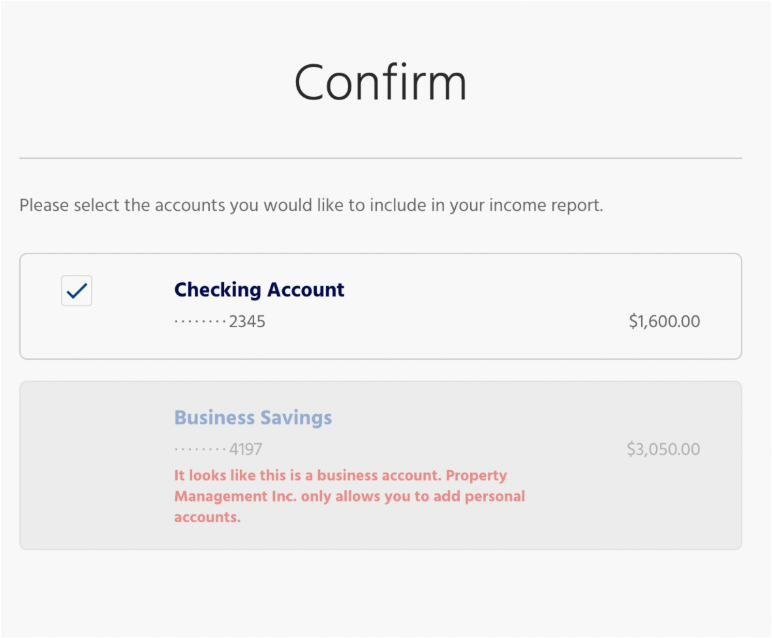Click the words "income report" in instructions
This screenshot has width=772, height=638.
pos(550,207)
